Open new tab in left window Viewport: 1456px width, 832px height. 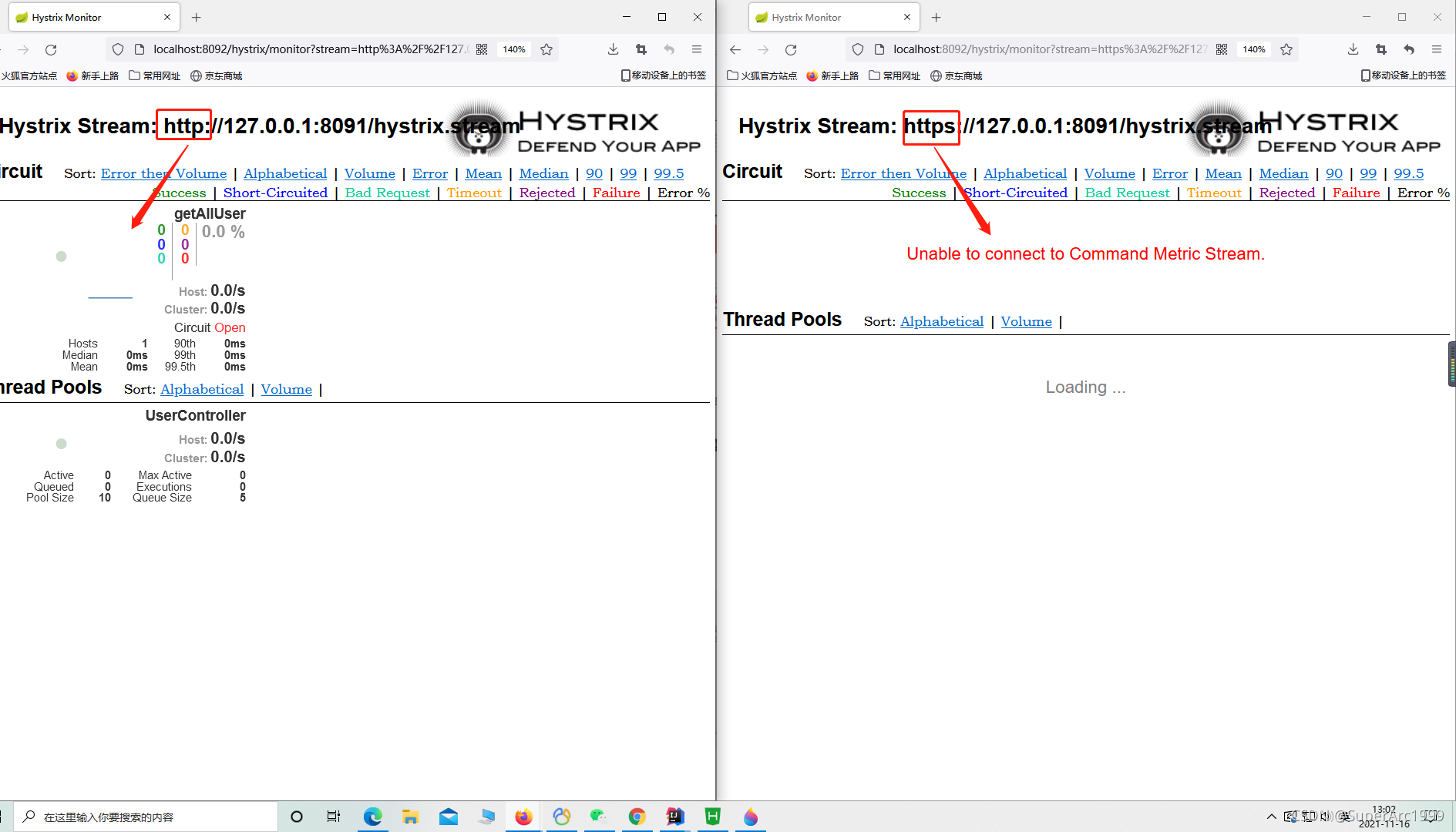[197, 17]
